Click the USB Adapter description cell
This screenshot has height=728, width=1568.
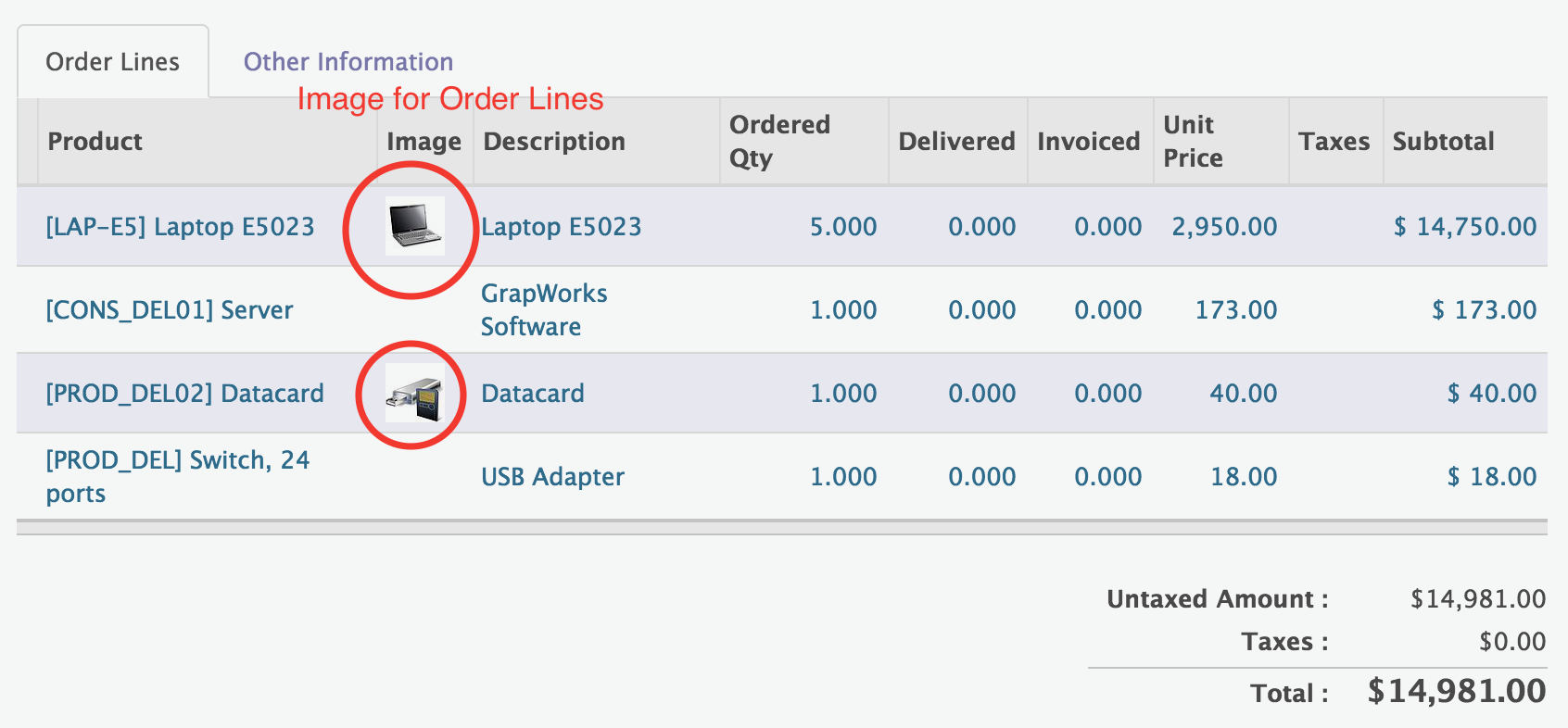[x=551, y=476]
